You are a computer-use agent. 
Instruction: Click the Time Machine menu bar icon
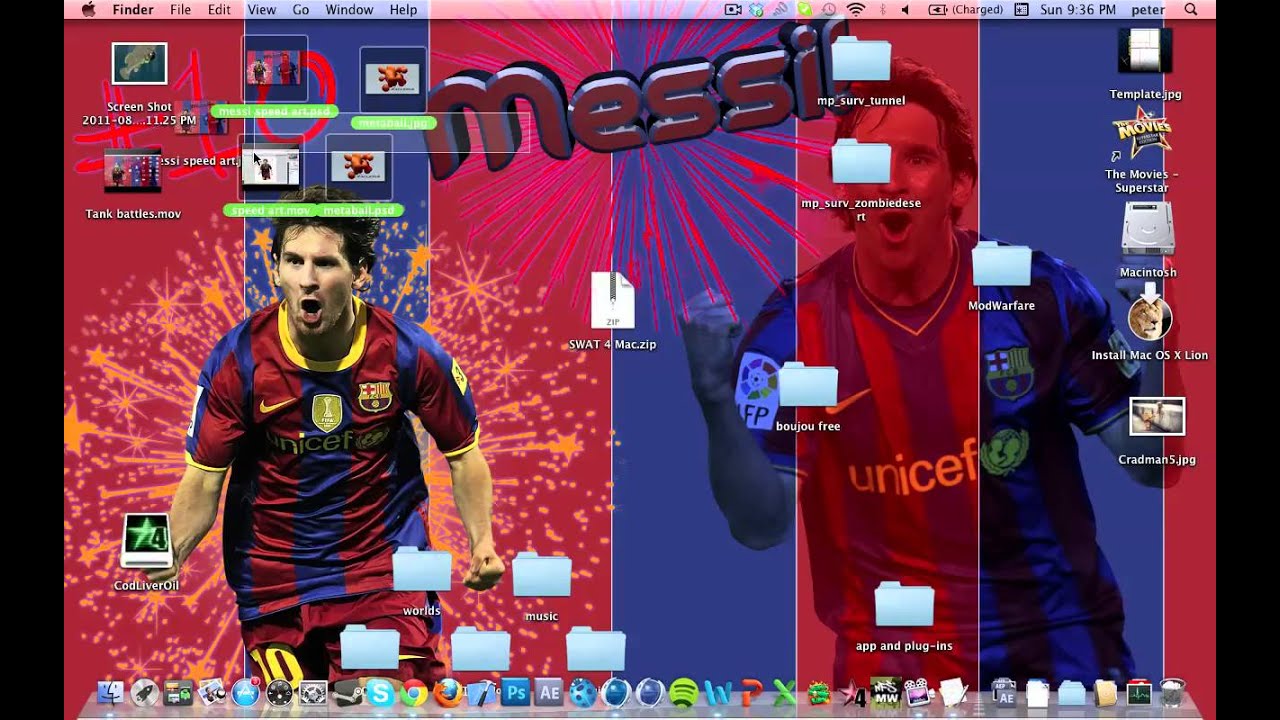click(x=829, y=9)
